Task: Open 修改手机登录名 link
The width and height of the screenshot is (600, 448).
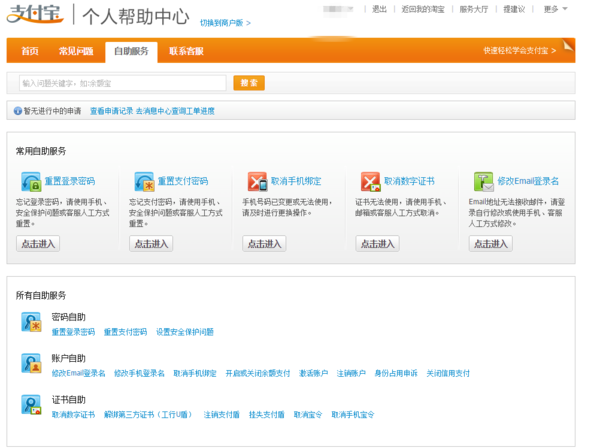Action: [139, 373]
